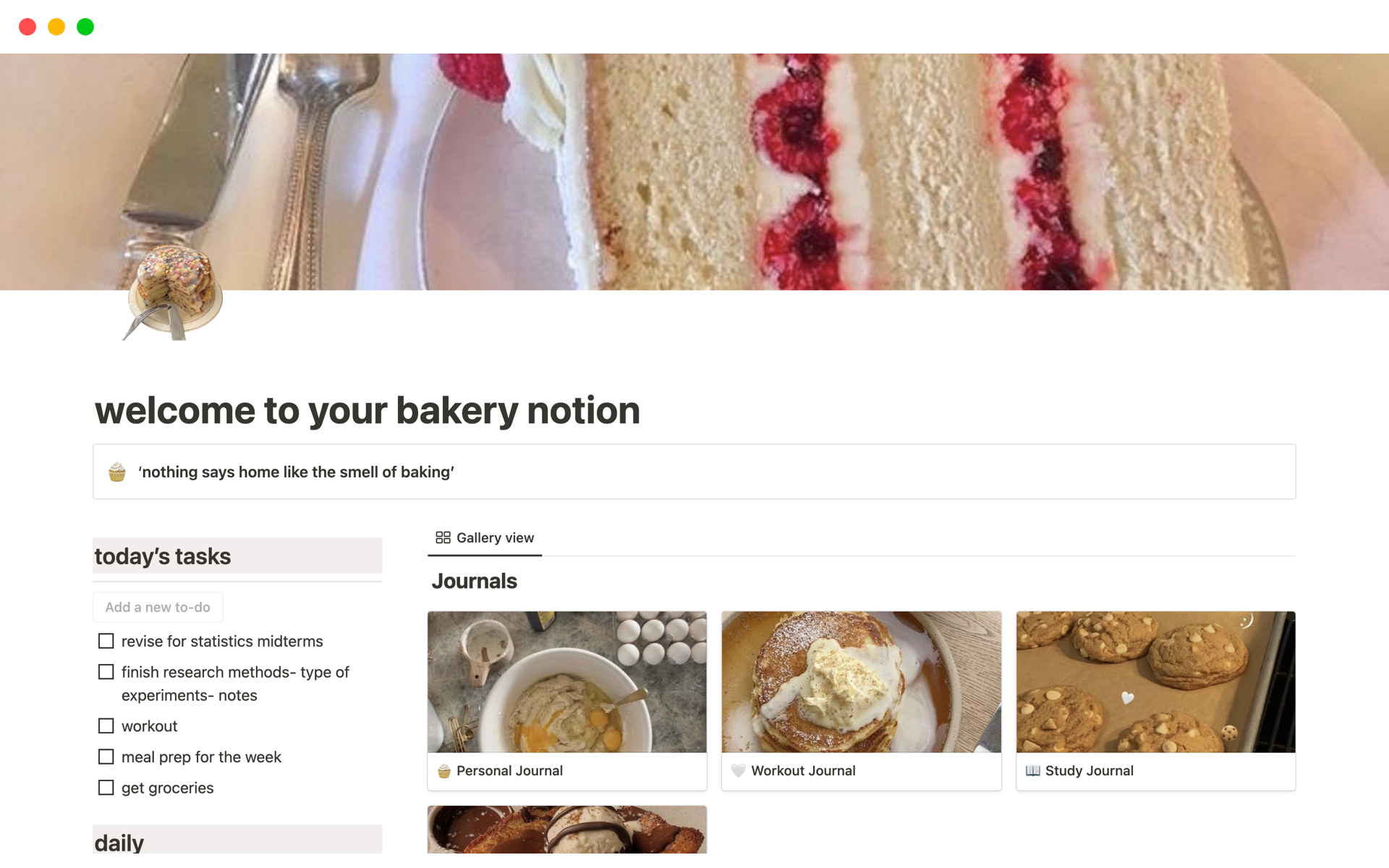
Task: Click the green macOS fullscreen button
Action: point(85,27)
